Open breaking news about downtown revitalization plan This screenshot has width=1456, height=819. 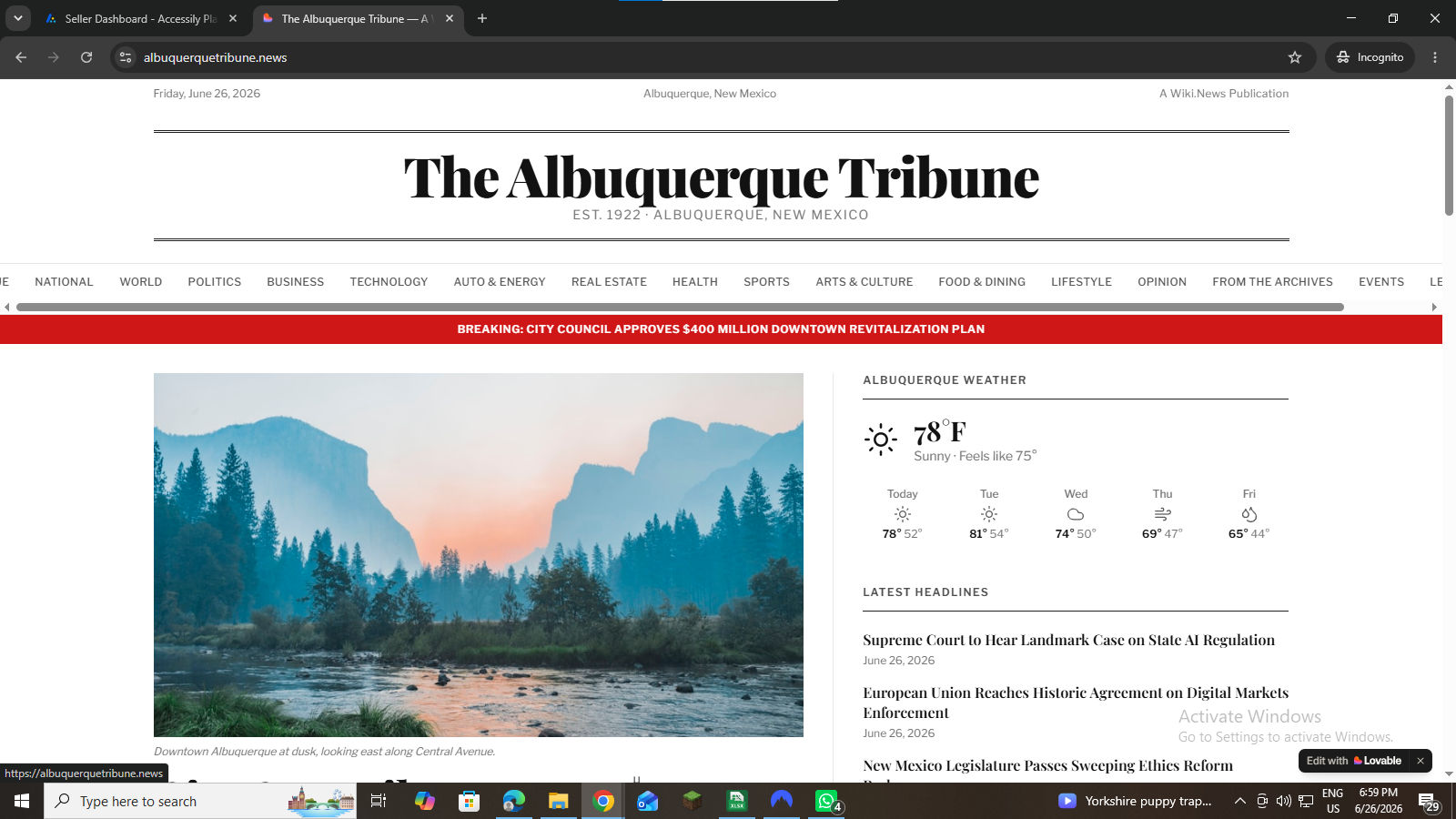[721, 329]
